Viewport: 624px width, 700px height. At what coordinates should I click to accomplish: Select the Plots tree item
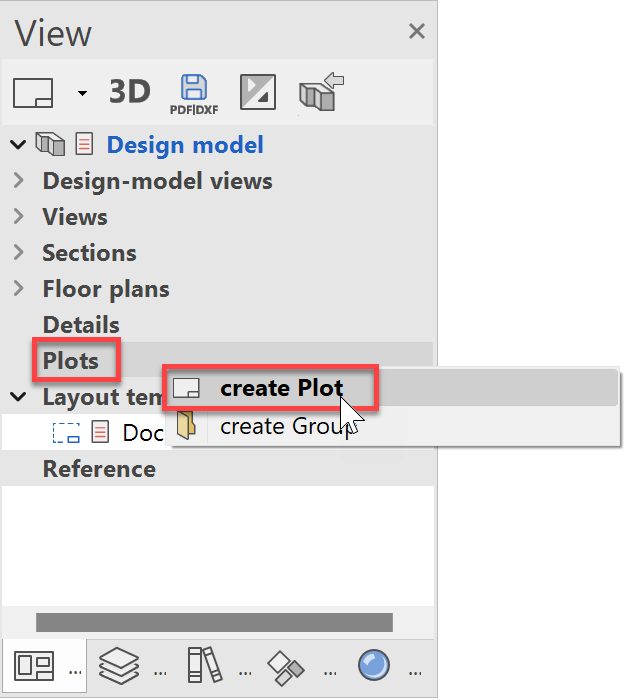point(71,361)
